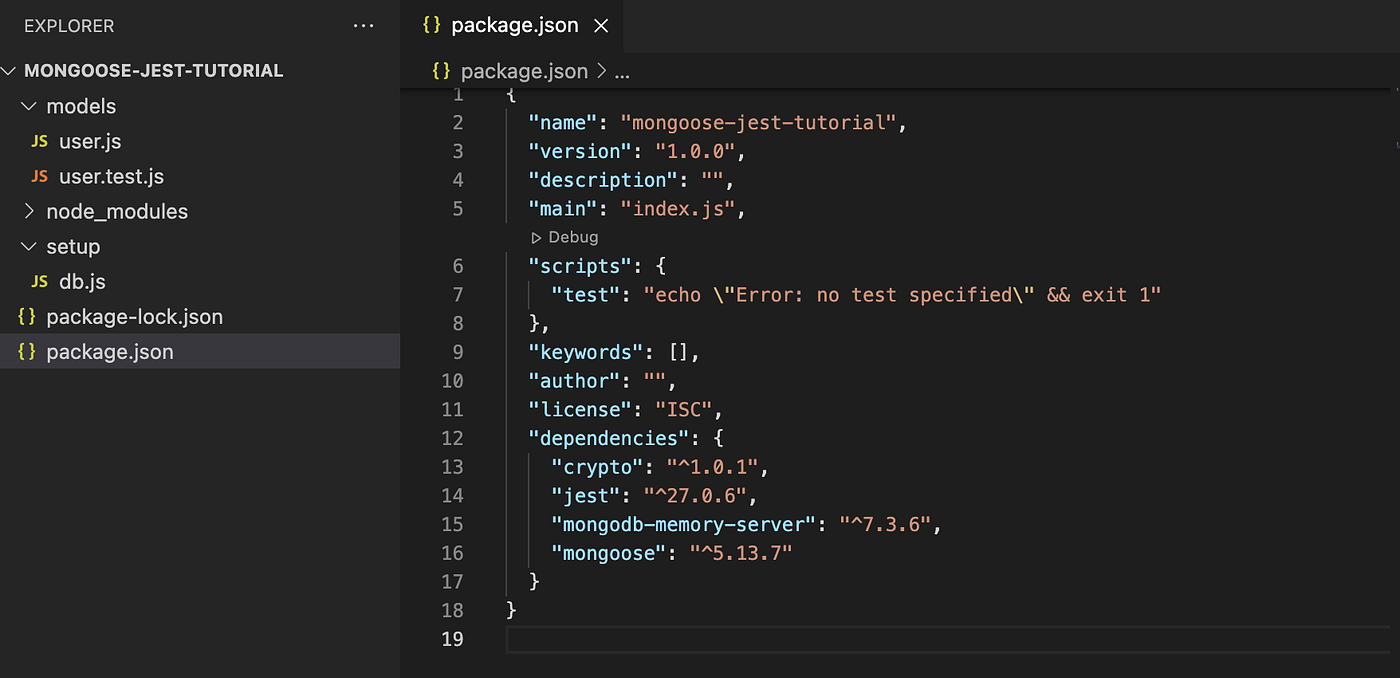Image resolution: width=1400 pixels, height=678 pixels.
Task: Select the package.json editor tab
Action: [x=511, y=26]
